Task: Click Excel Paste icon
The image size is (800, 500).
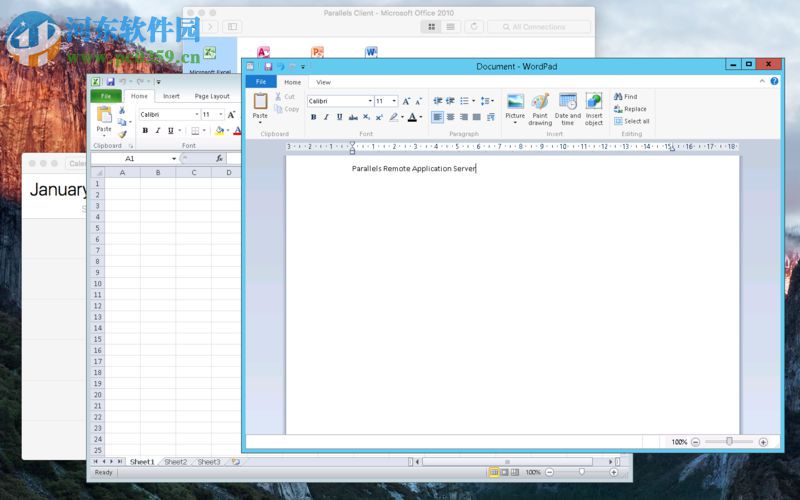Action: pos(104,115)
